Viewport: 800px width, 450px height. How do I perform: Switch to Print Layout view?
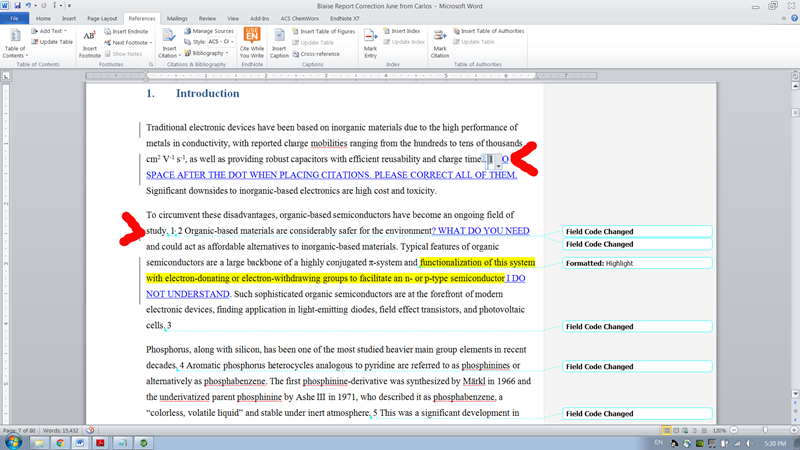point(666,431)
